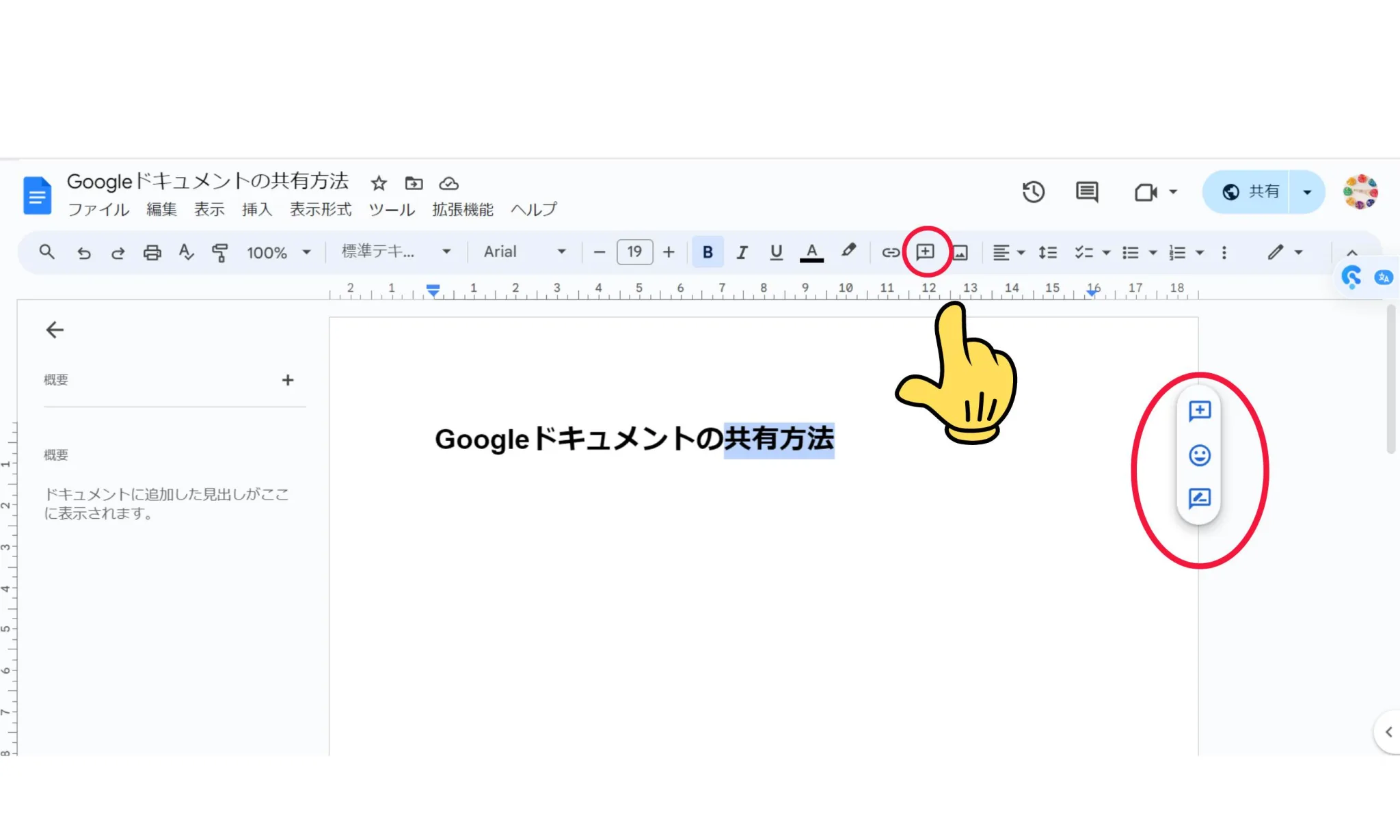Open the move to folder icon

pos(414,183)
